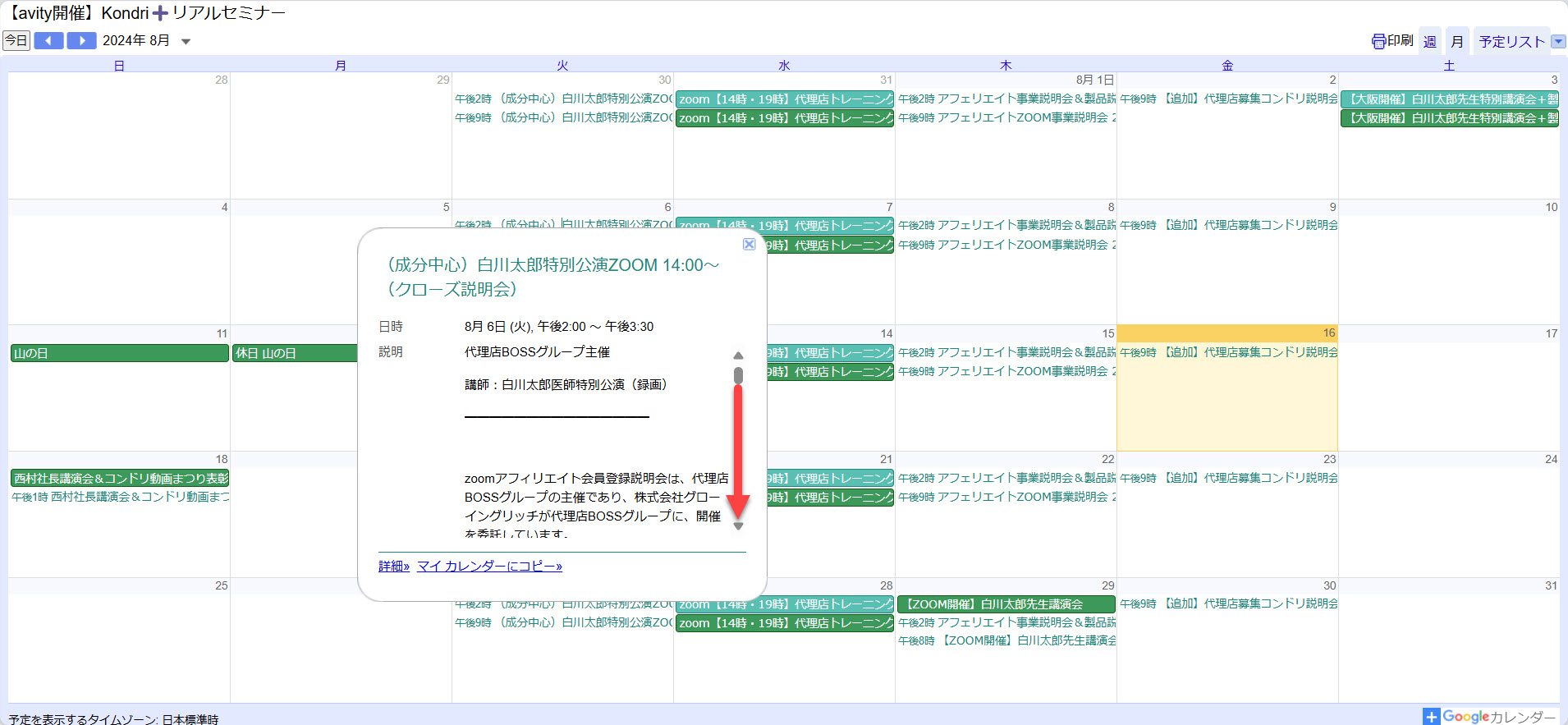Open 午後9時 代理店募集コンドリ説明会 on August 30

(1228, 603)
